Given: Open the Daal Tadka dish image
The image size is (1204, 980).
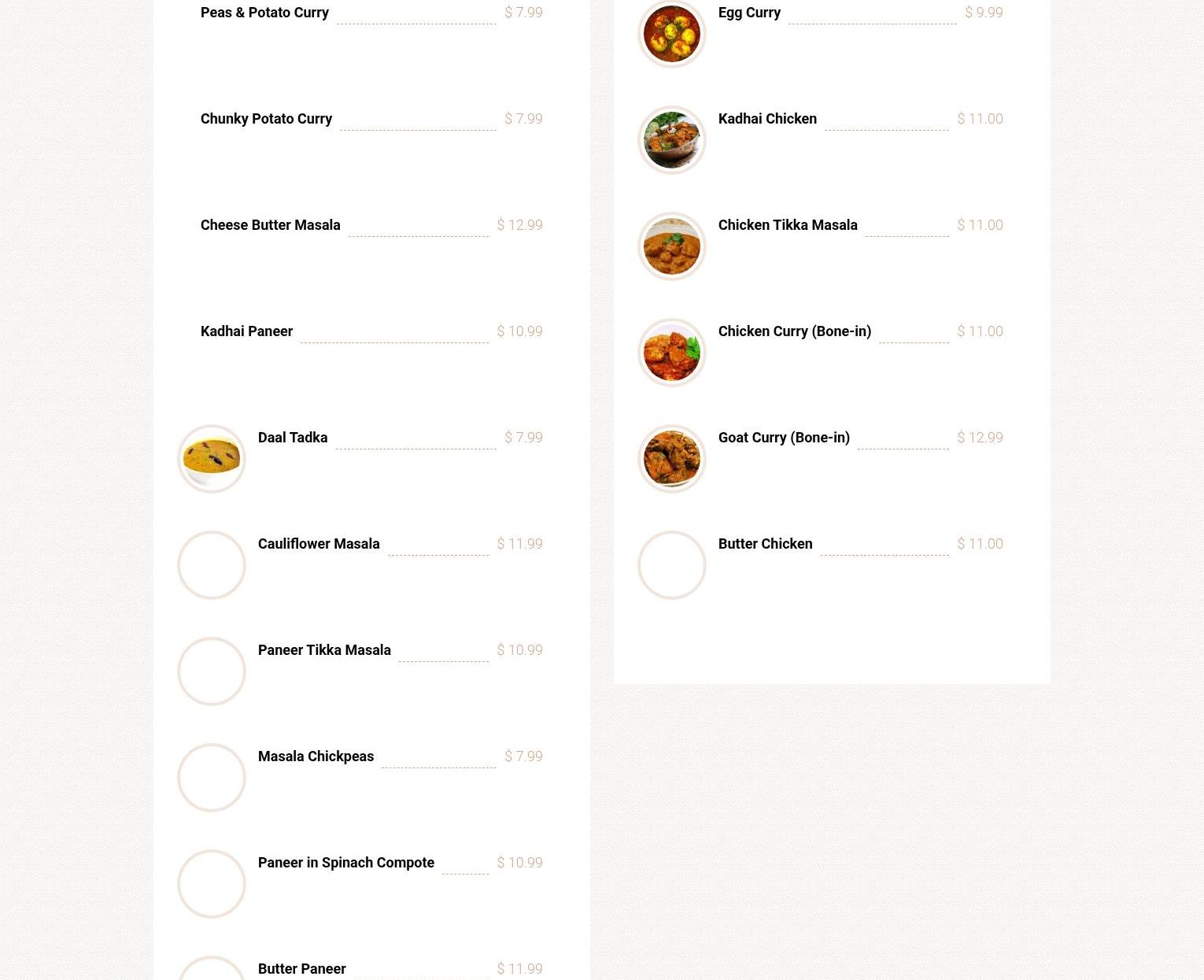Looking at the screenshot, I should 212,459.
